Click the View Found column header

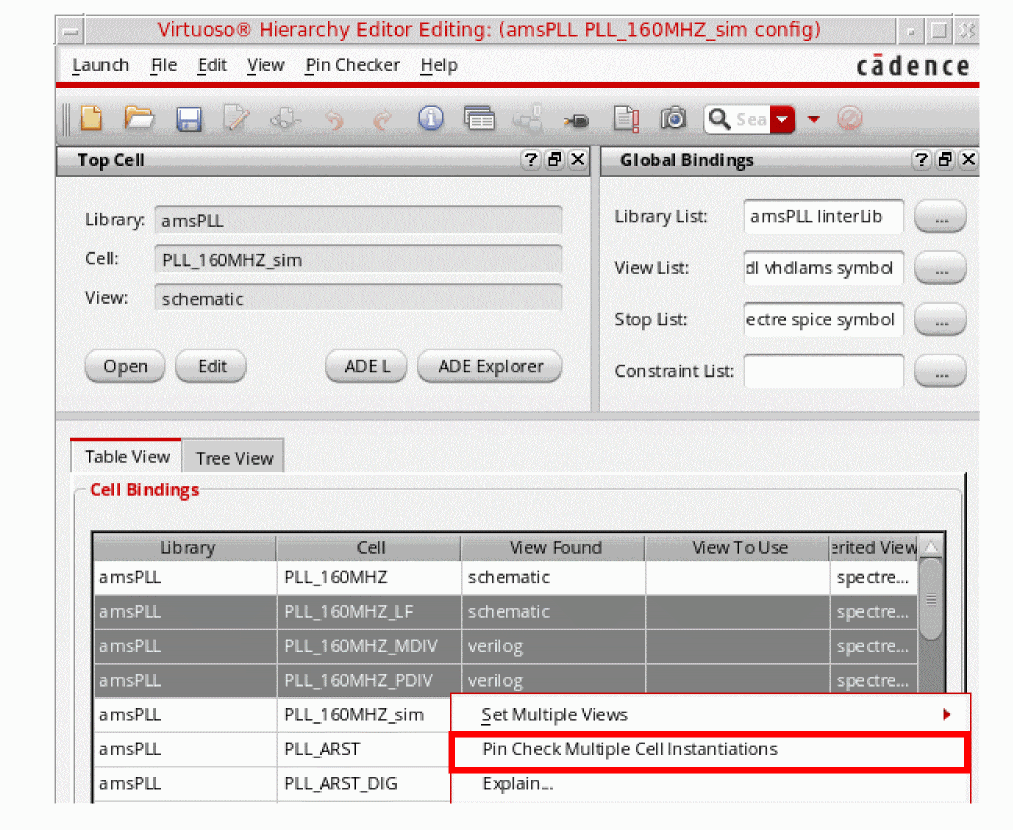tap(554, 548)
